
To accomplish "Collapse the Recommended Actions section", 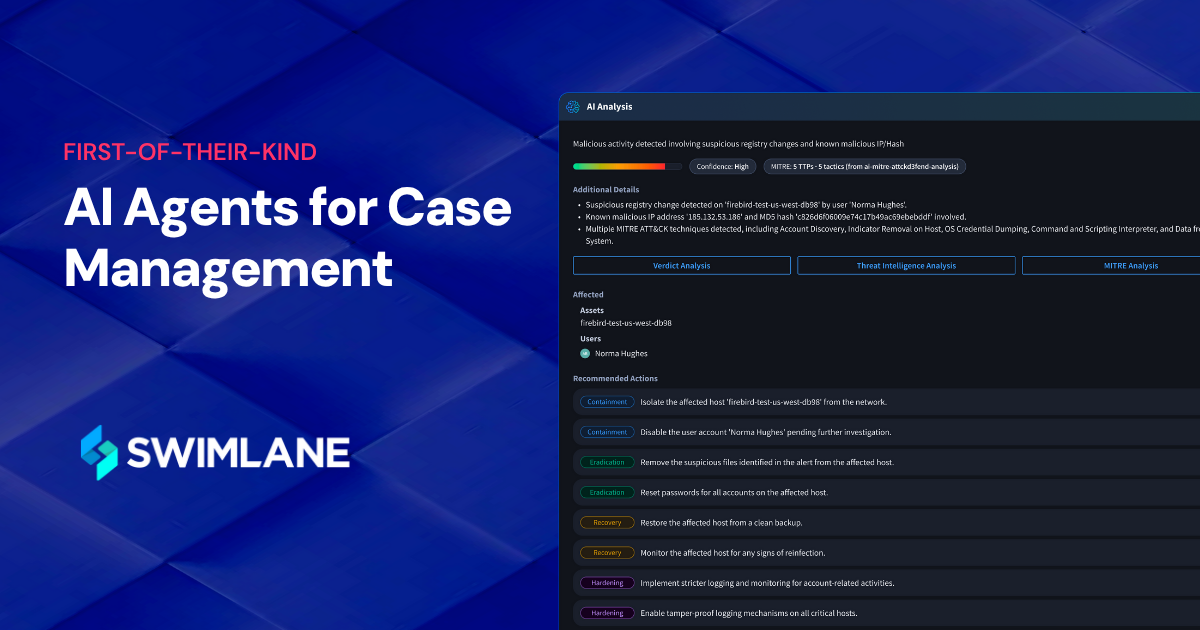I will [x=615, y=378].
